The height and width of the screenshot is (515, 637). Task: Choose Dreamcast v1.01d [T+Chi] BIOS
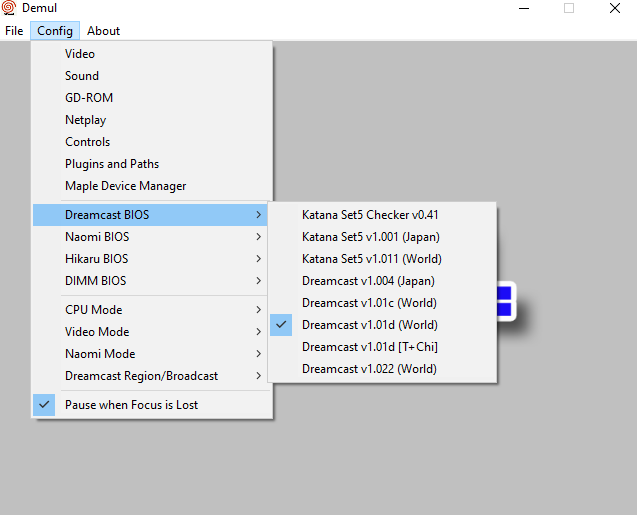click(x=369, y=347)
